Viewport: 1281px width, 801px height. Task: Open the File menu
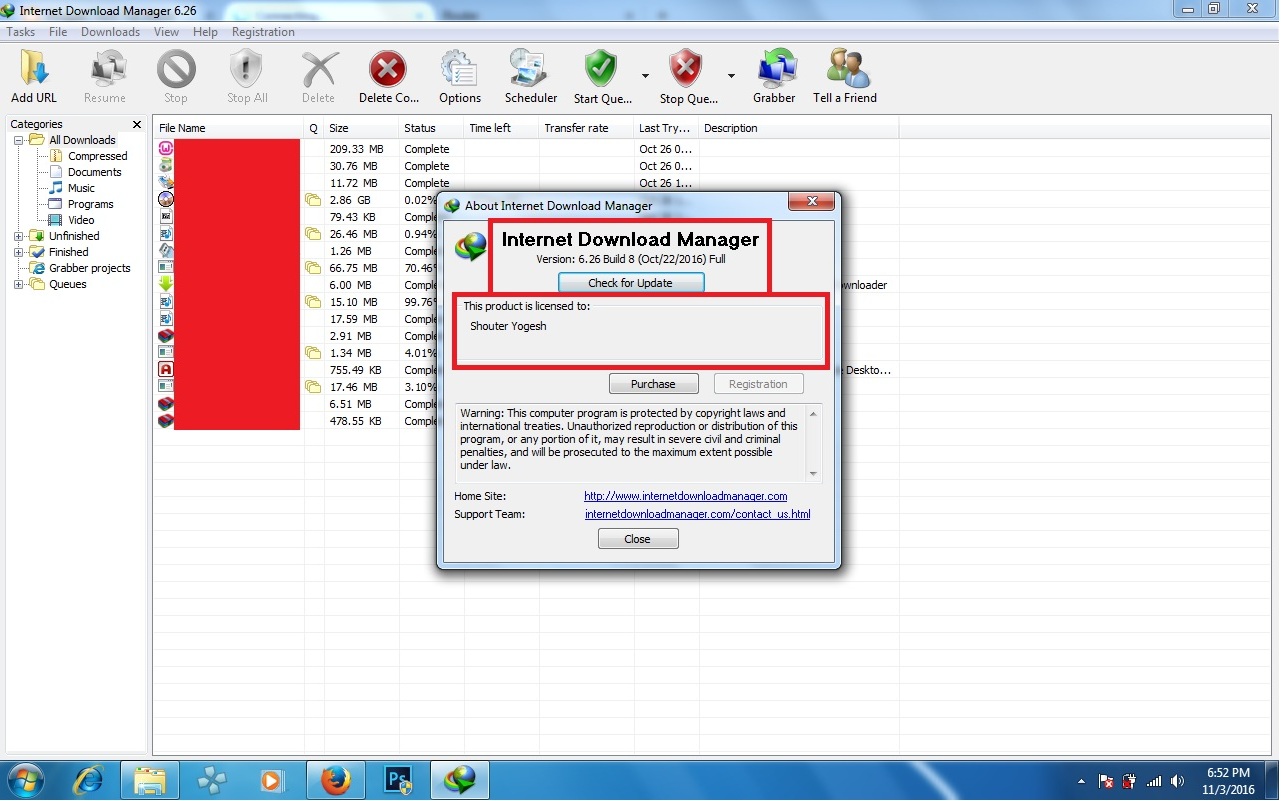(x=58, y=32)
